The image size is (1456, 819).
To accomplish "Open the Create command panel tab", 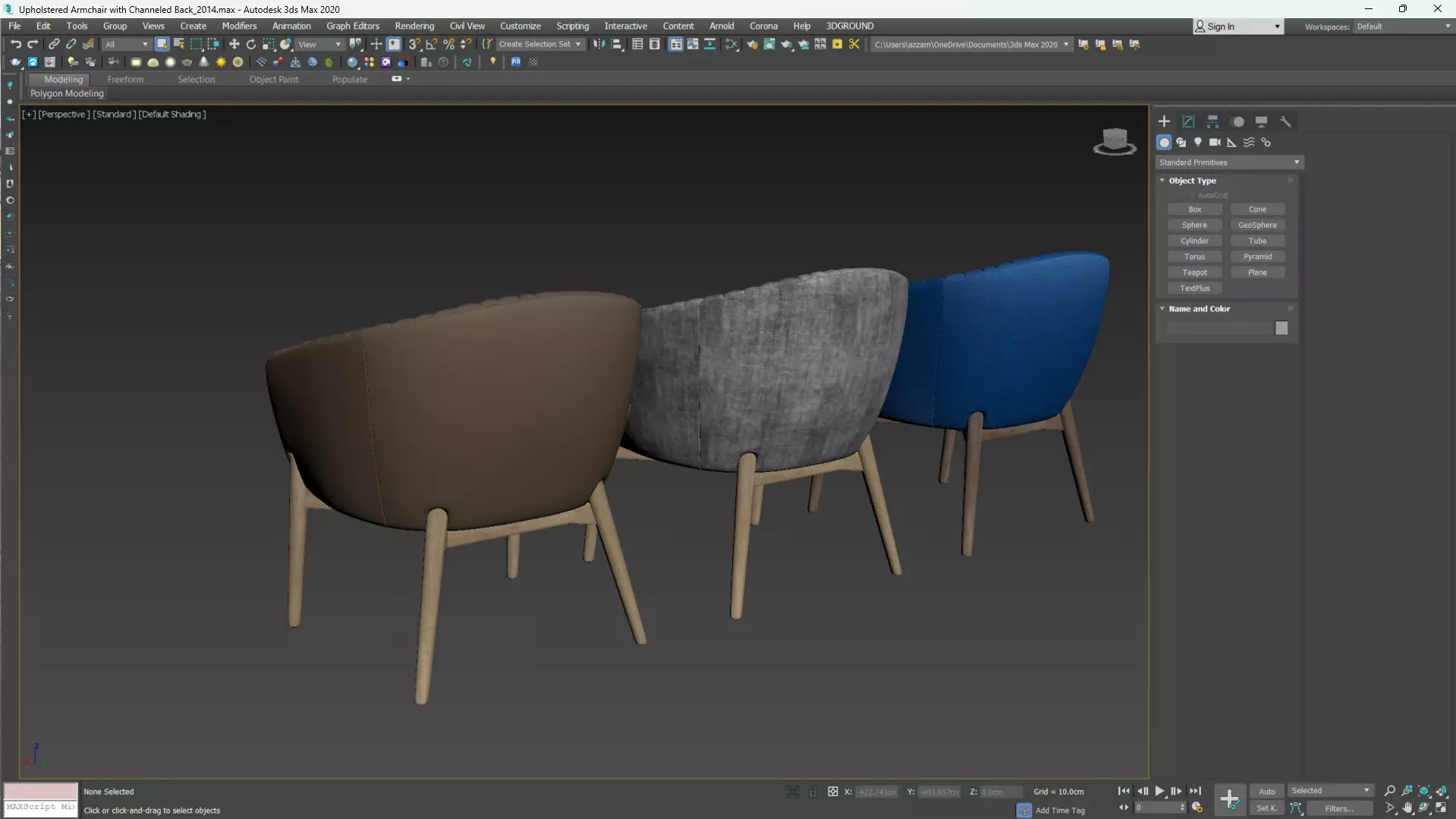I will [1164, 121].
